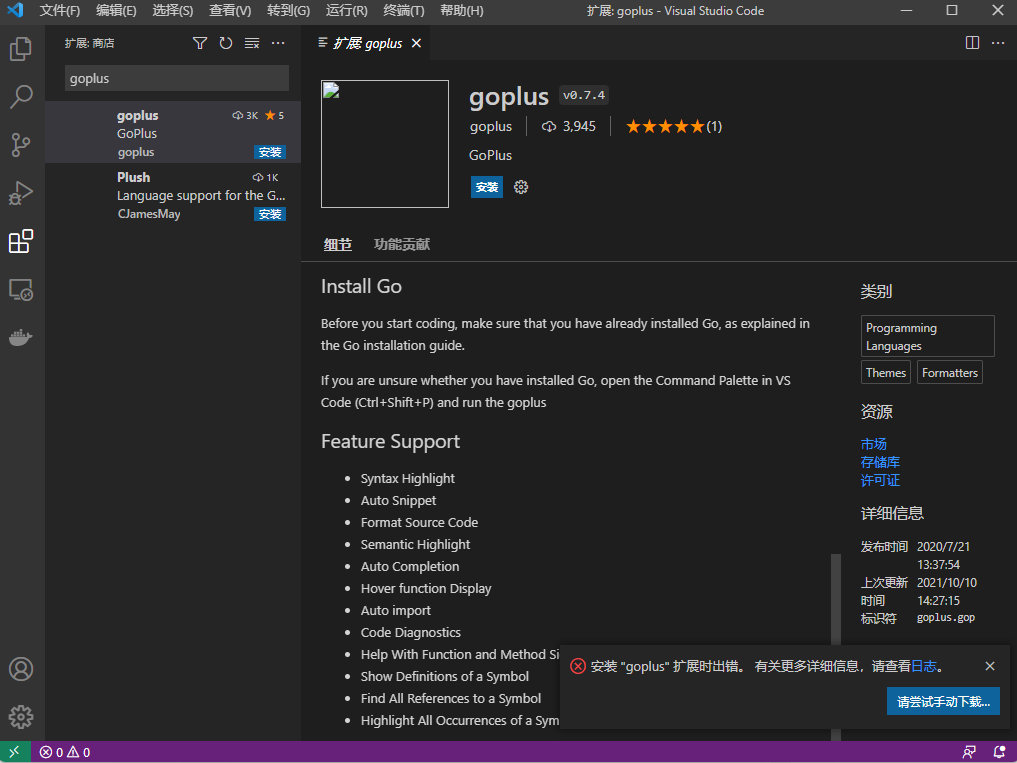Open the 转到(G) menu
The image size is (1017, 763).
coord(288,10)
